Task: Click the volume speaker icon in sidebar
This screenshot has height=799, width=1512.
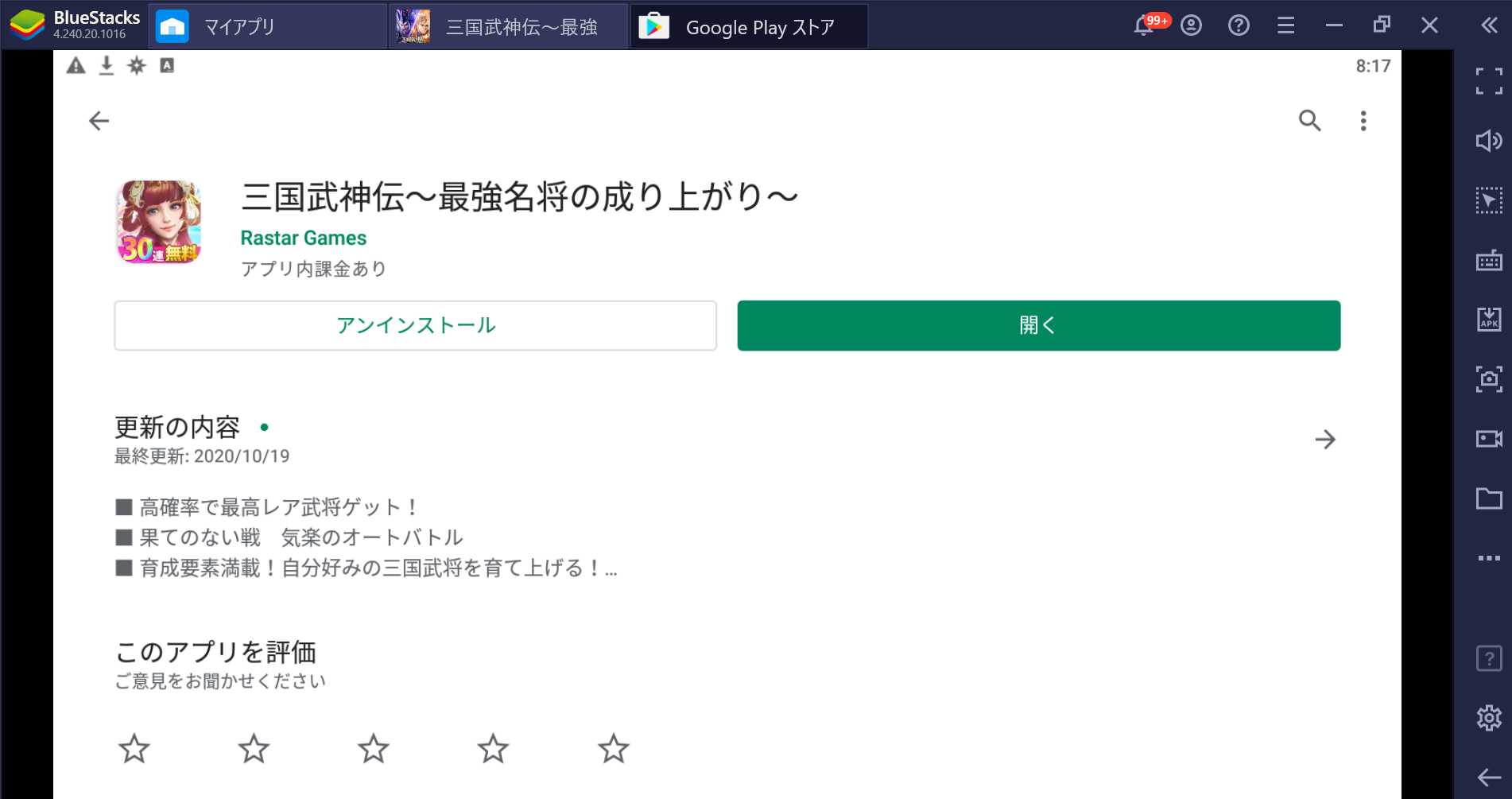Action: point(1489,141)
